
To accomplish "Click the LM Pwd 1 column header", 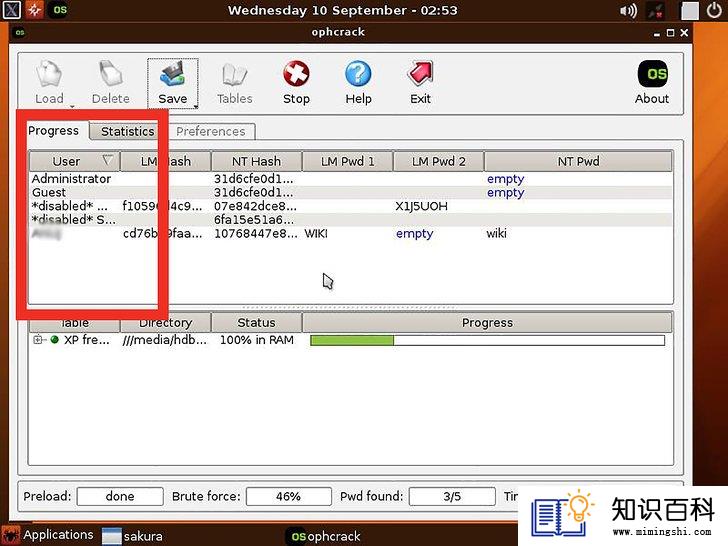I will pos(347,161).
